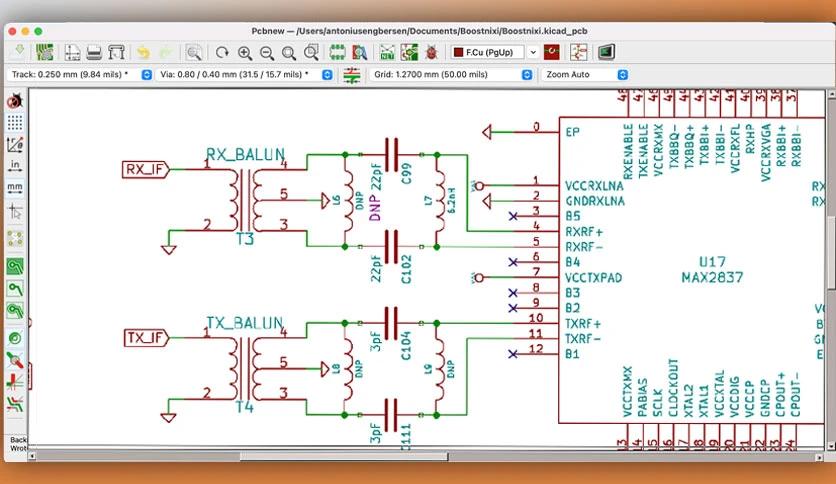
Task: Open the Page Settings icon
Action: [72, 52]
